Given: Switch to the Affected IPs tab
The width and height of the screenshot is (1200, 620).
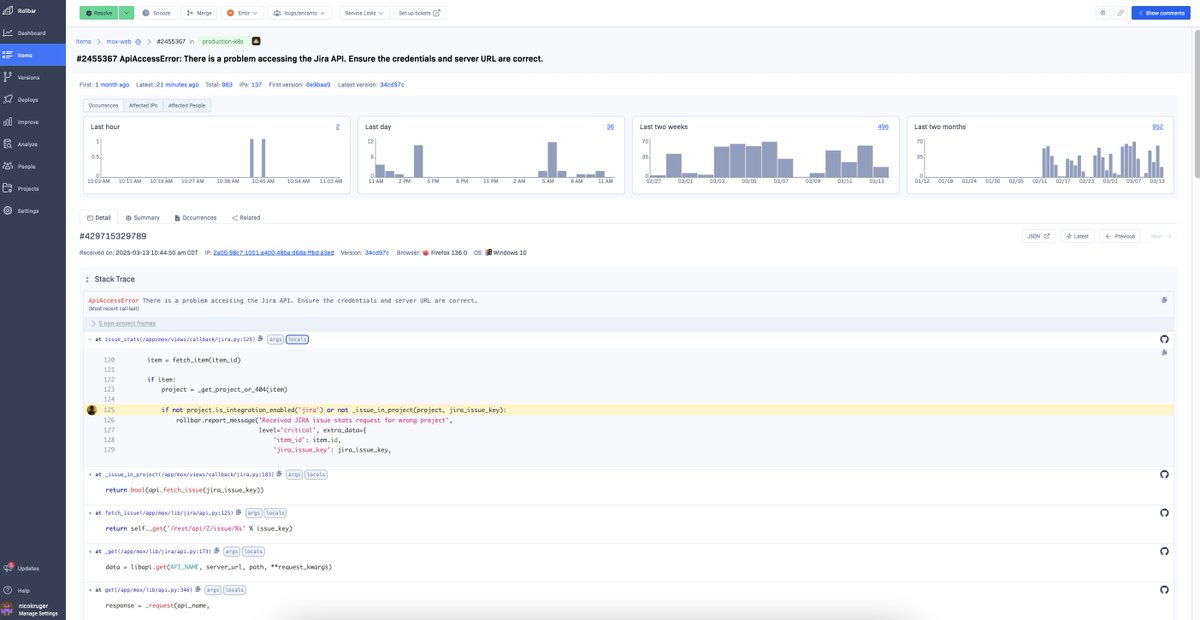Looking at the screenshot, I should 143,105.
